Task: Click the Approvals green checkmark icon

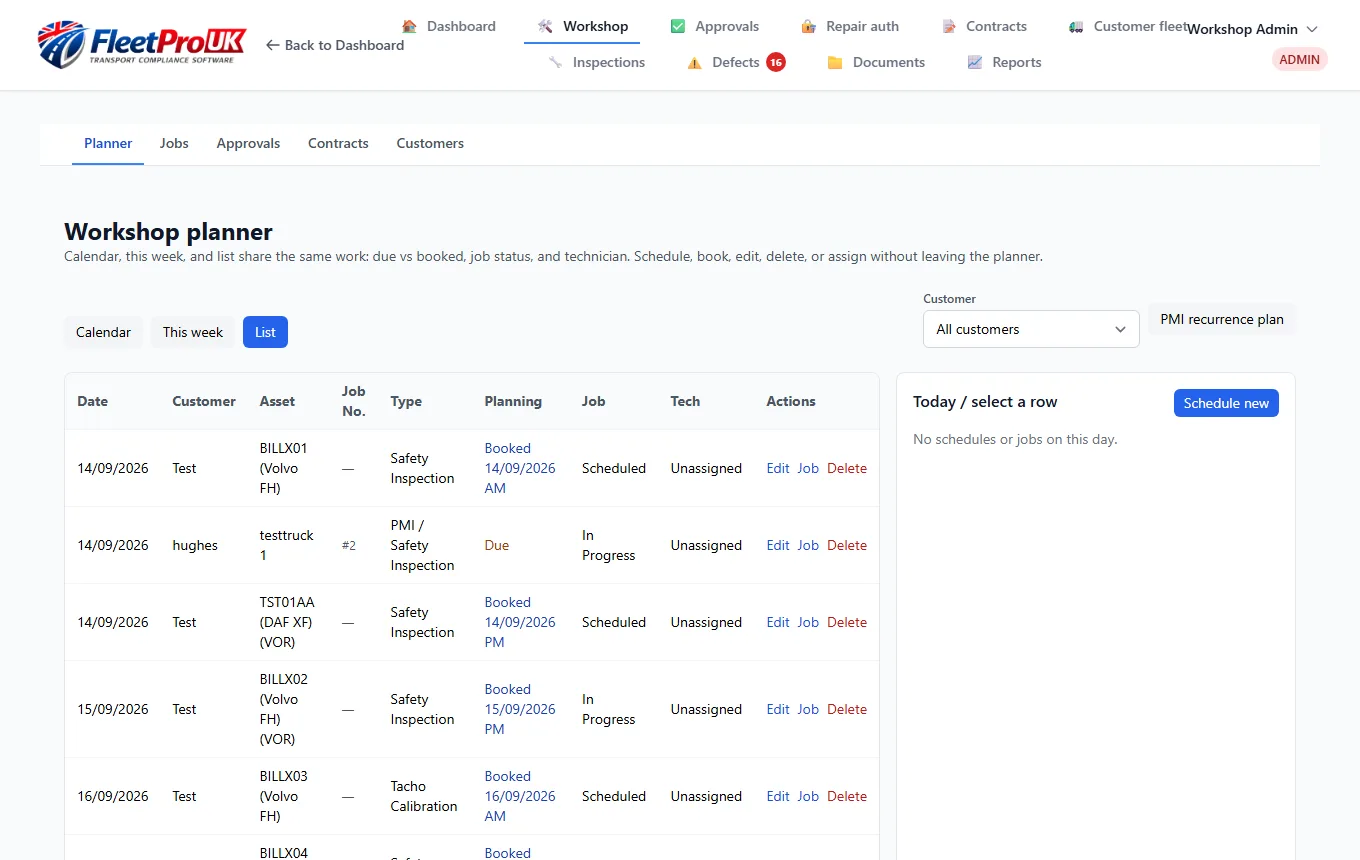Action: (x=678, y=26)
